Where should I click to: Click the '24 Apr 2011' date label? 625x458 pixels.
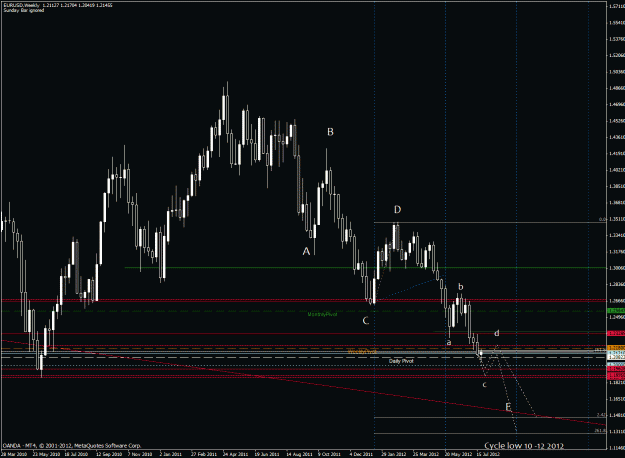236,454
